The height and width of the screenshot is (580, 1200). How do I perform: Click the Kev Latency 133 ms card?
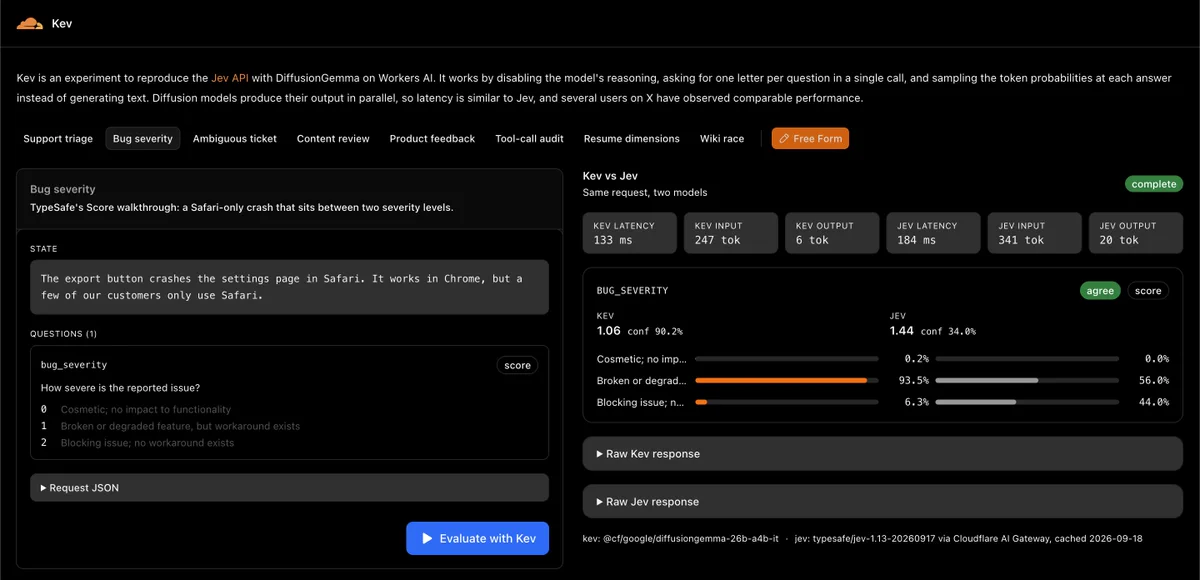pos(630,233)
